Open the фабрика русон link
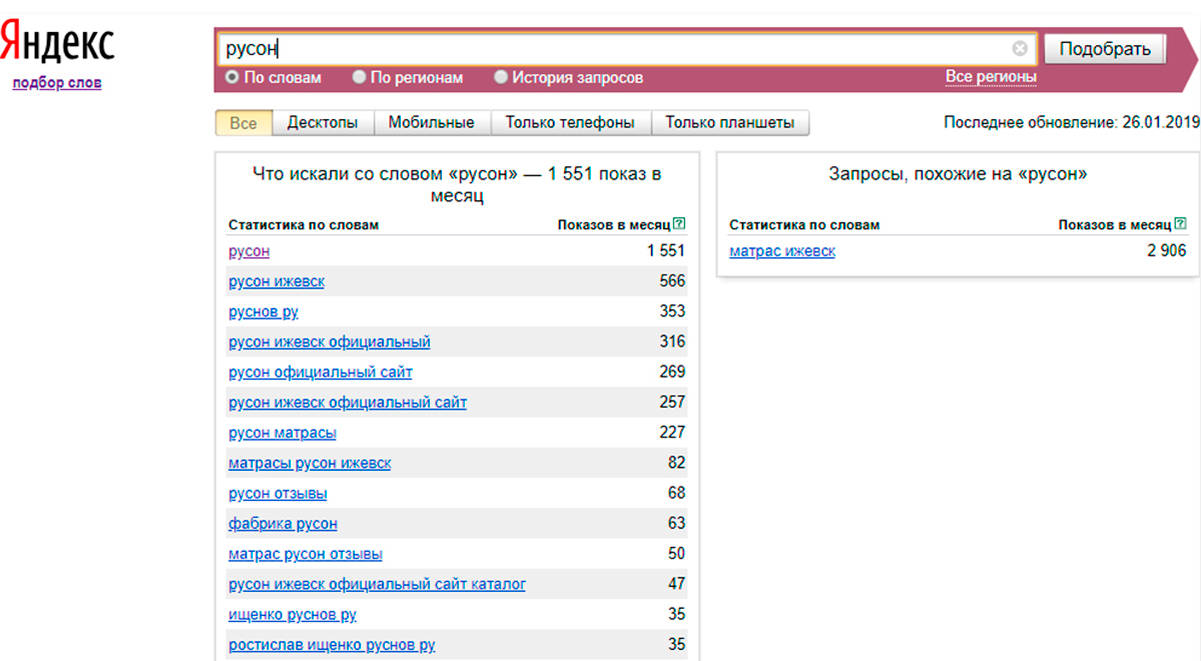This screenshot has height=661, width=1201. point(282,524)
